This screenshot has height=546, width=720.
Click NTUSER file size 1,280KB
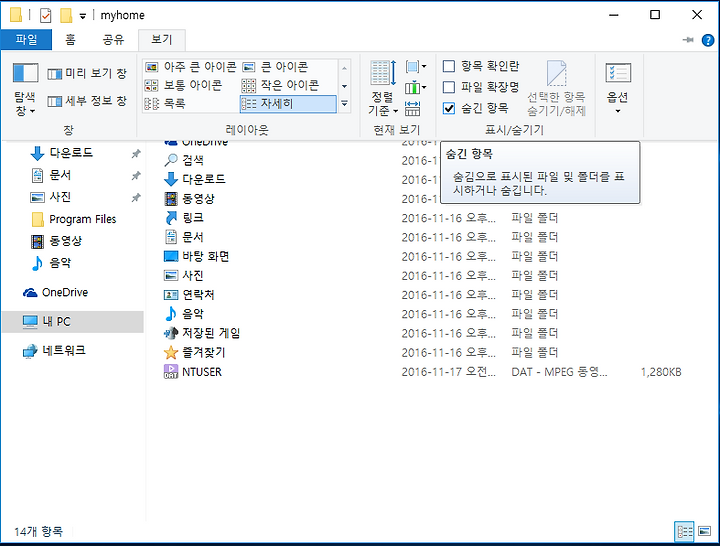point(661,372)
